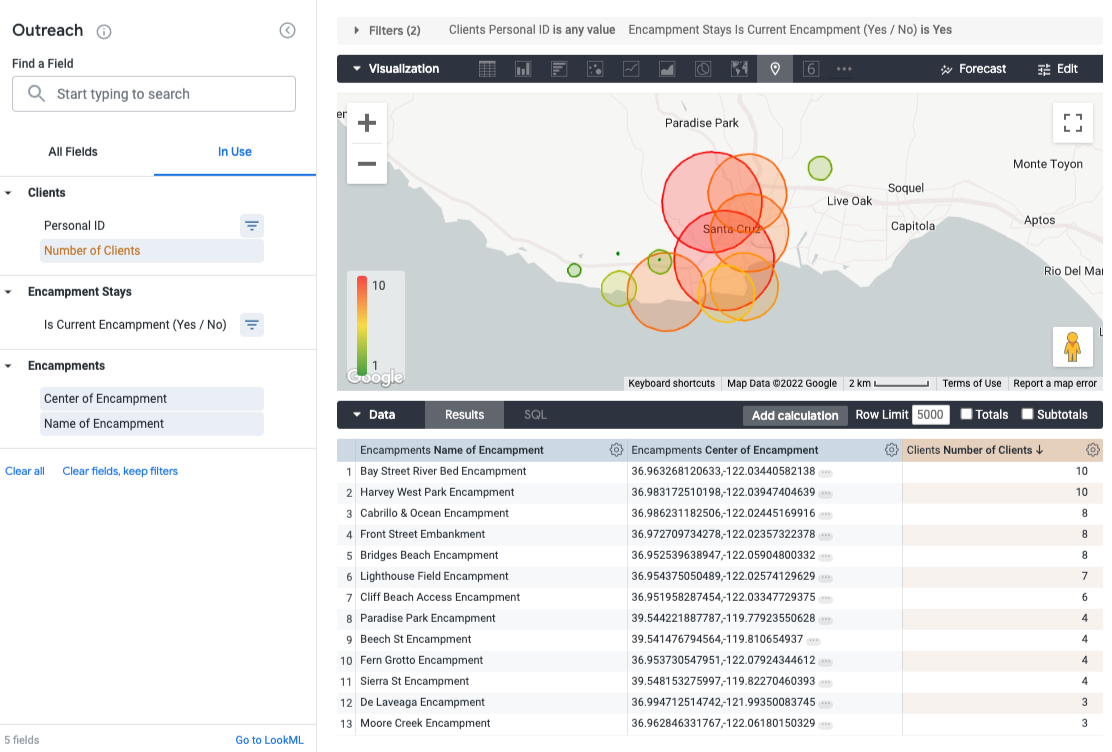Select the line chart visualization

click(x=631, y=69)
